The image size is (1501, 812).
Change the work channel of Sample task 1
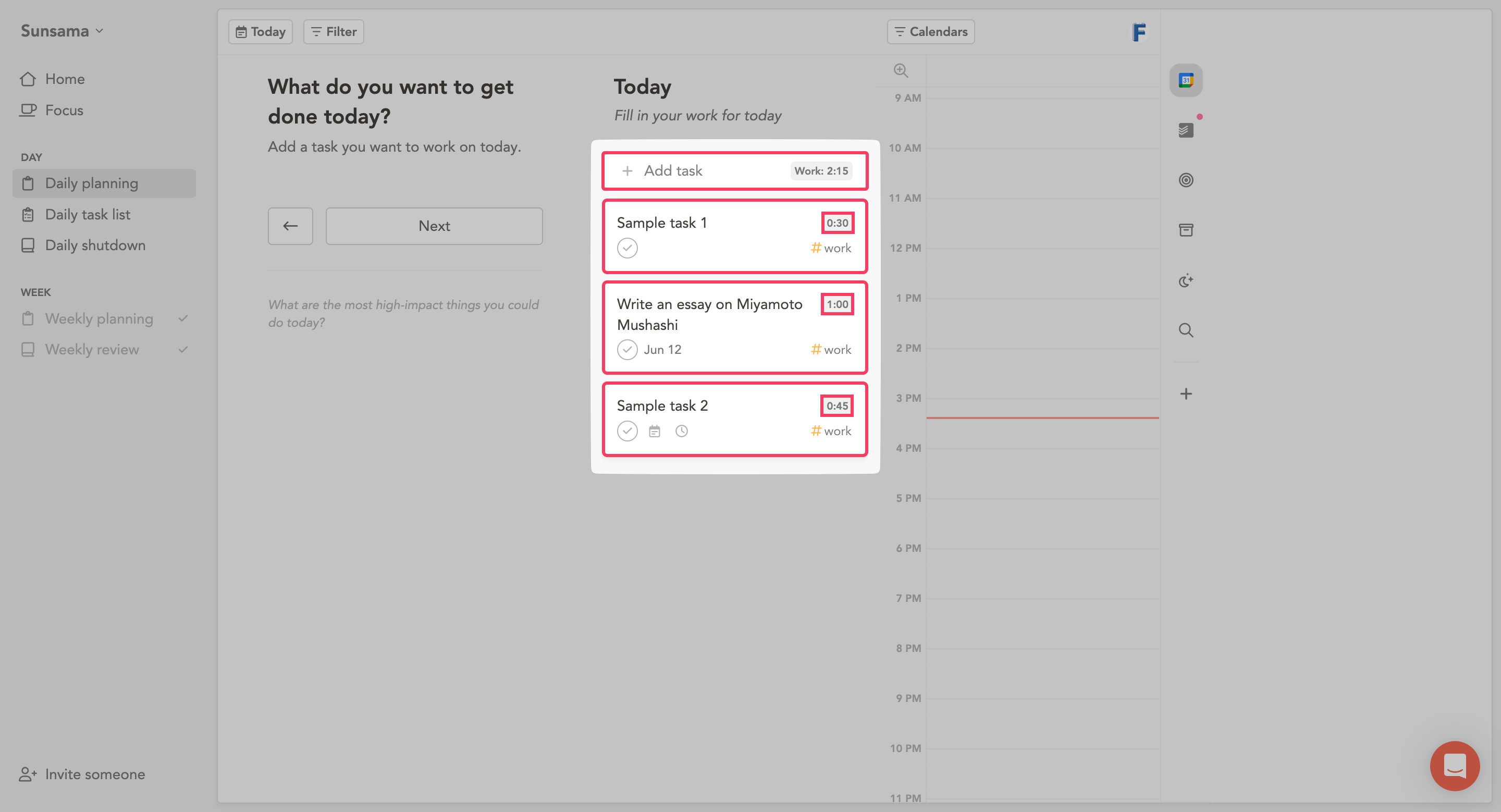831,248
